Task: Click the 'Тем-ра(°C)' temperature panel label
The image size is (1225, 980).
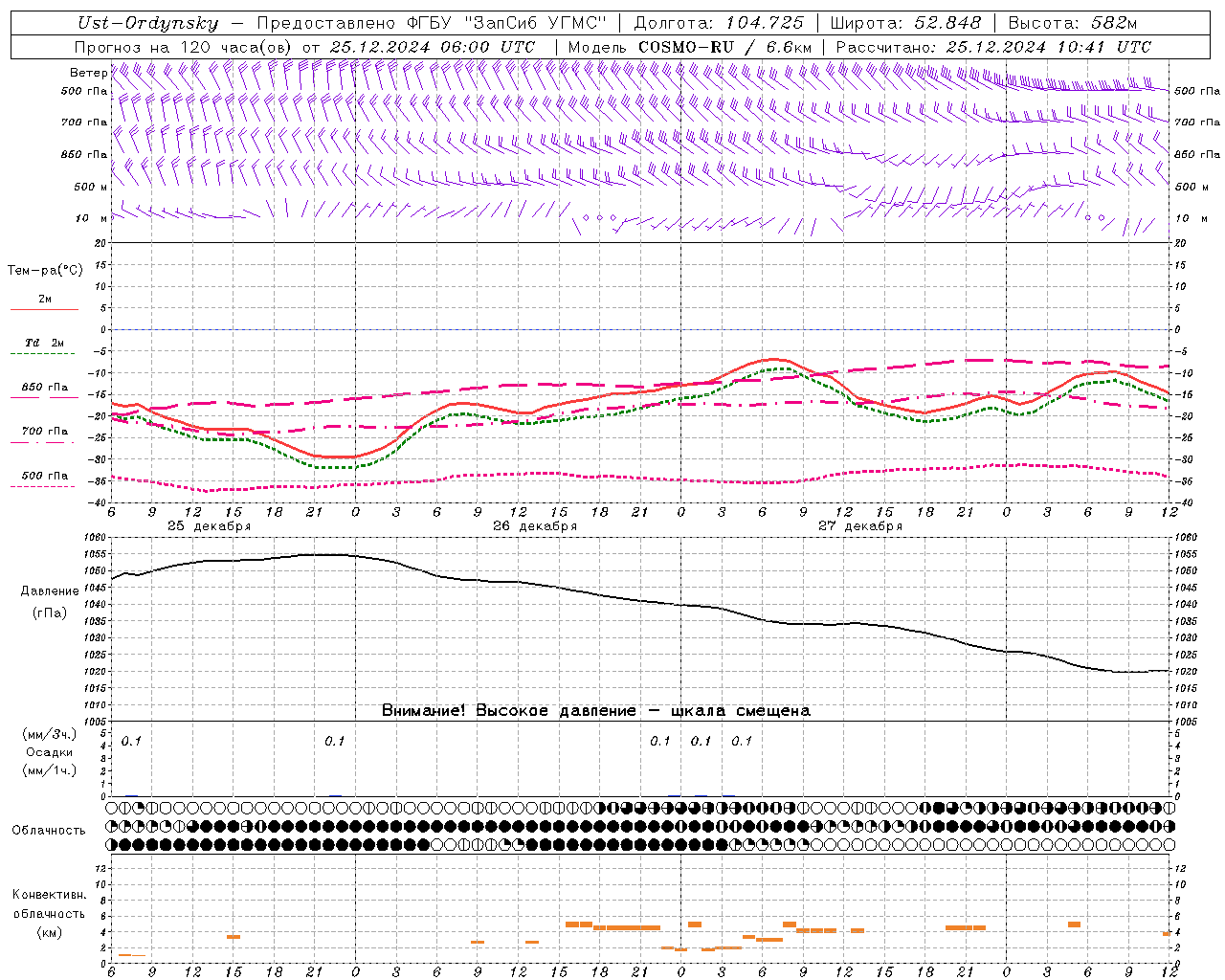Action: 45,271
